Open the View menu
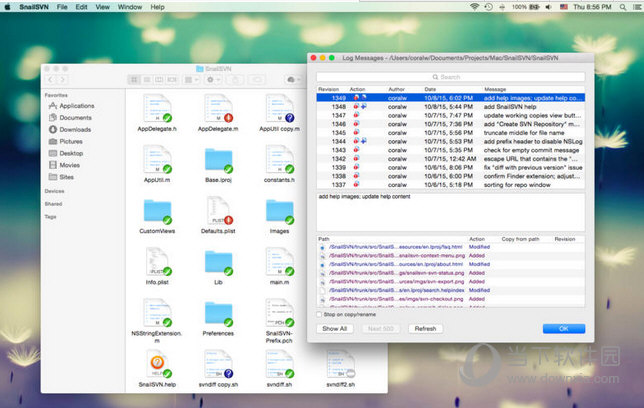 pos(102,7)
